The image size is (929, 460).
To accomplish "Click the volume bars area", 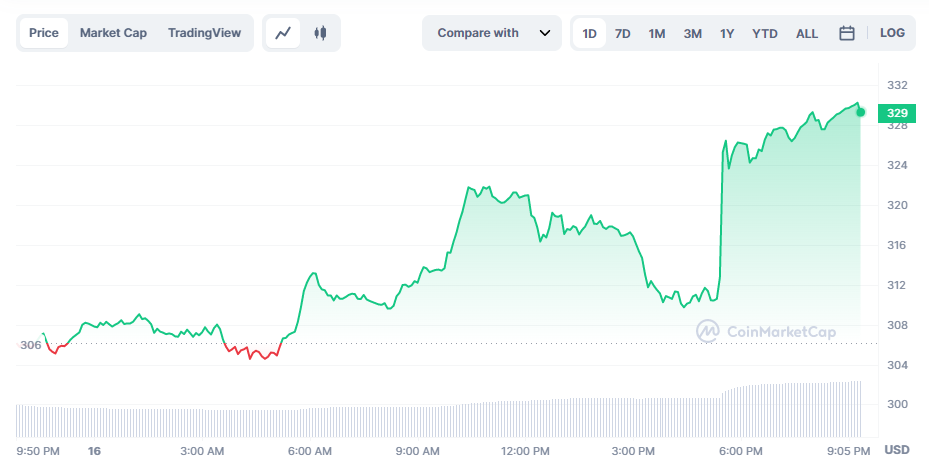I will coord(440,418).
